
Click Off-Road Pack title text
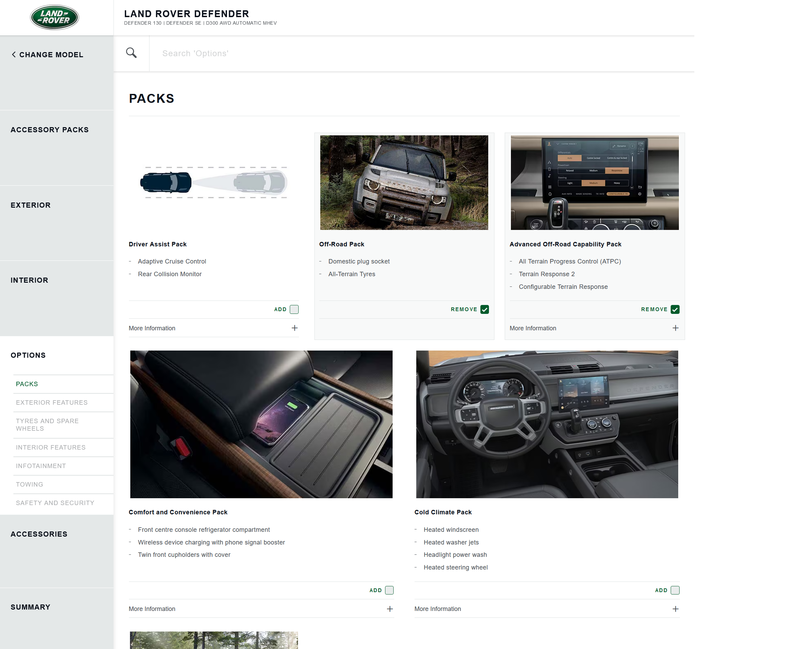[342, 244]
